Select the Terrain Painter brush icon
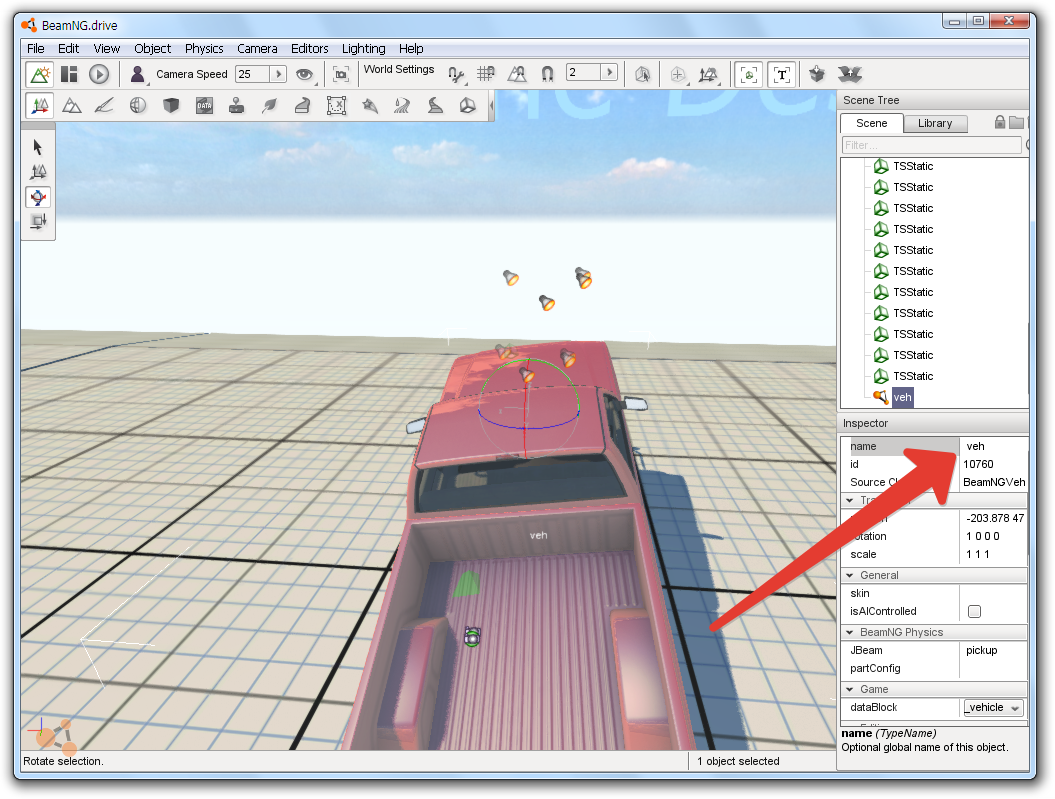This screenshot has width=1055, height=799. 104,106
